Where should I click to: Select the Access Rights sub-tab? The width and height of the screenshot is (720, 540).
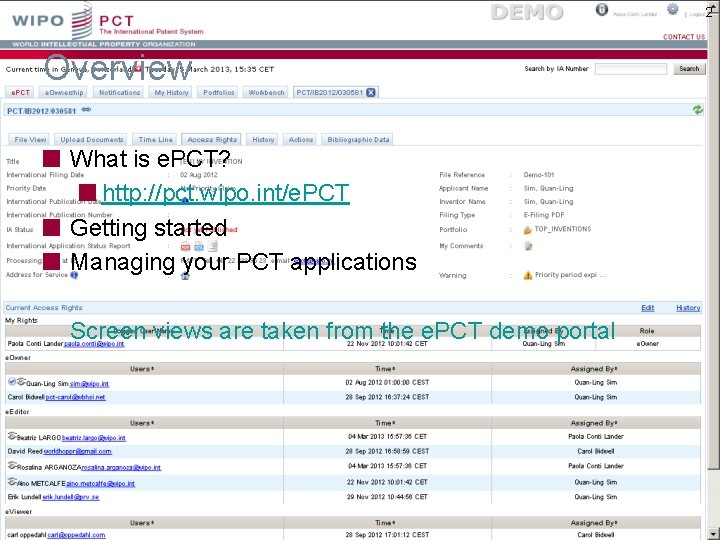click(212, 140)
